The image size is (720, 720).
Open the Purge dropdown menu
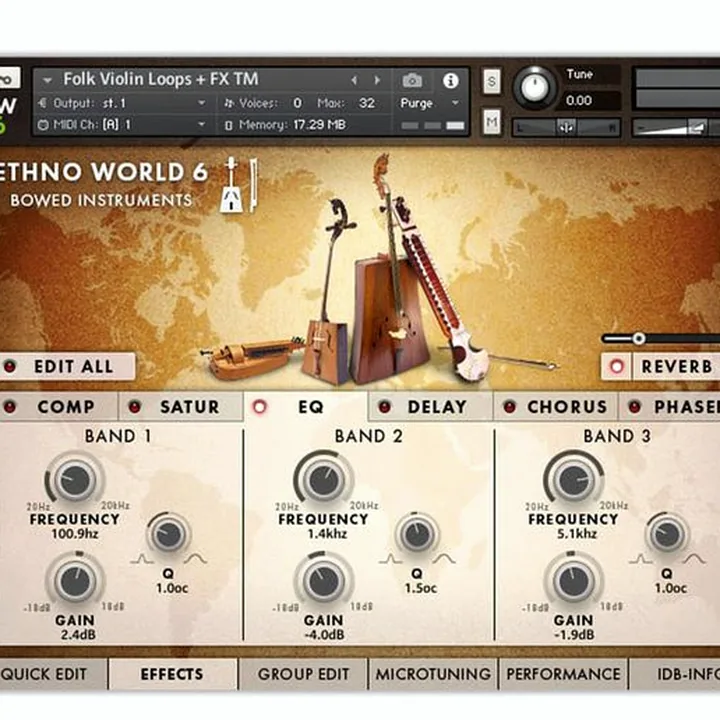click(x=456, y=103)
